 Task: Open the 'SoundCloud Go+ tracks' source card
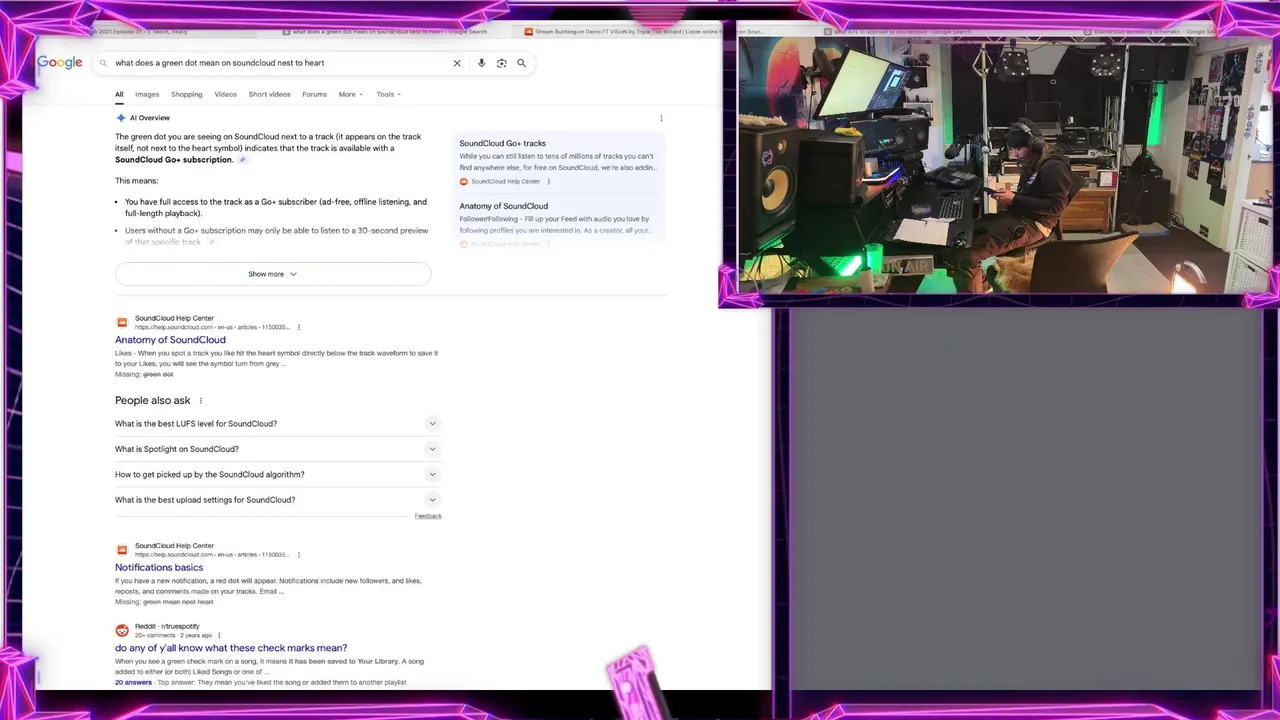click(x=558, y=162)
